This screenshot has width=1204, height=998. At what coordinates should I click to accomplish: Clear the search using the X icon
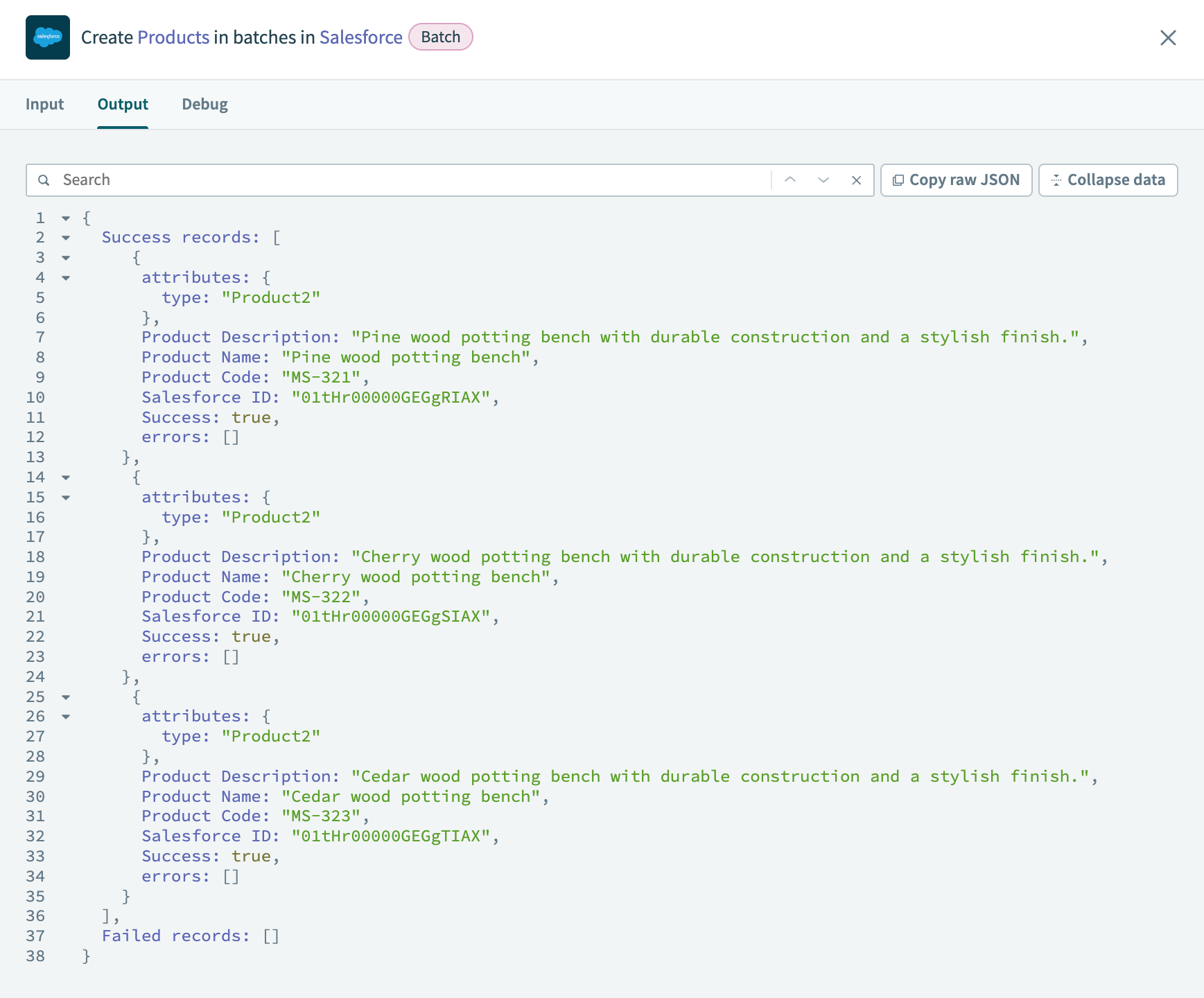(x=857, y=180)
